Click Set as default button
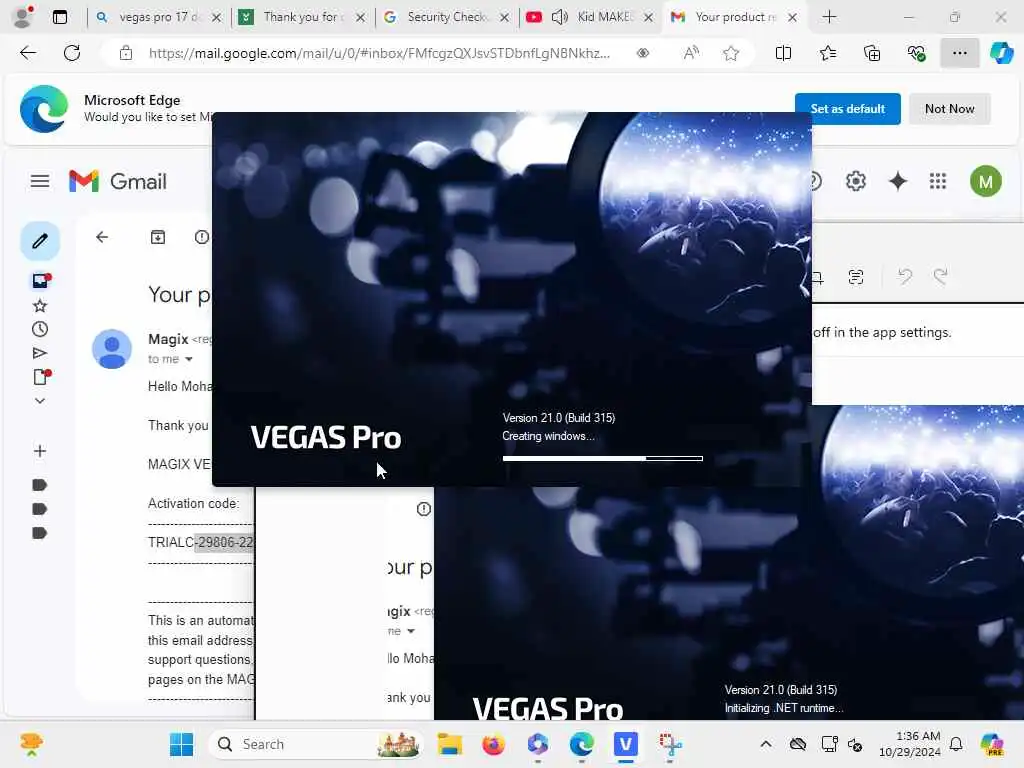 pyautogui.click(x=847, y=109)
